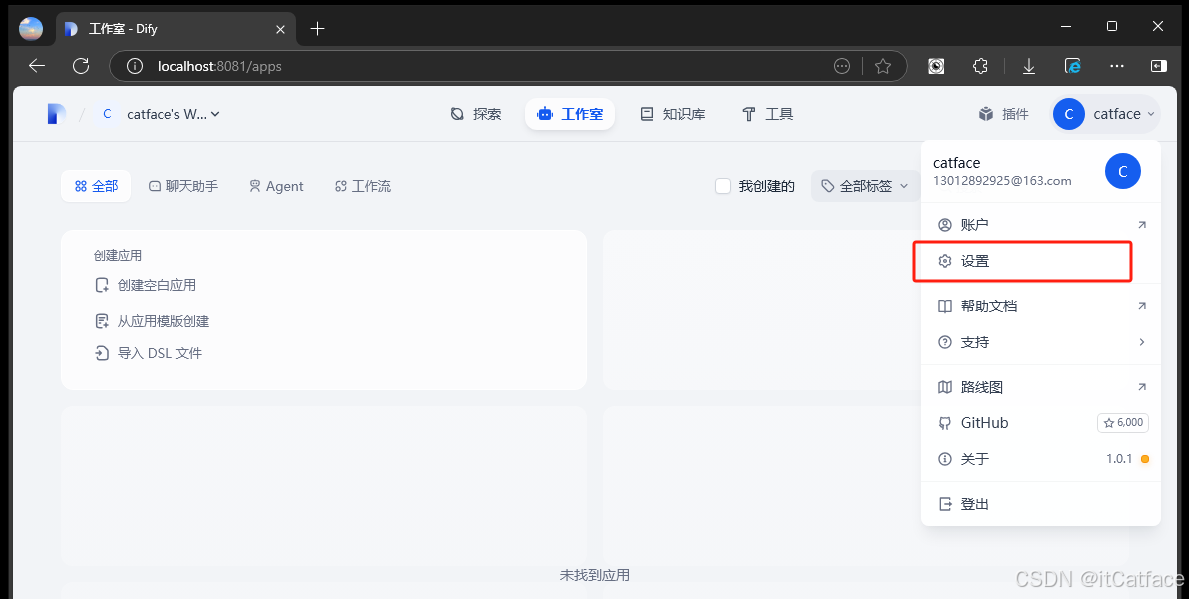
Task: Switch to the 探索 tab
Action: 476,114
